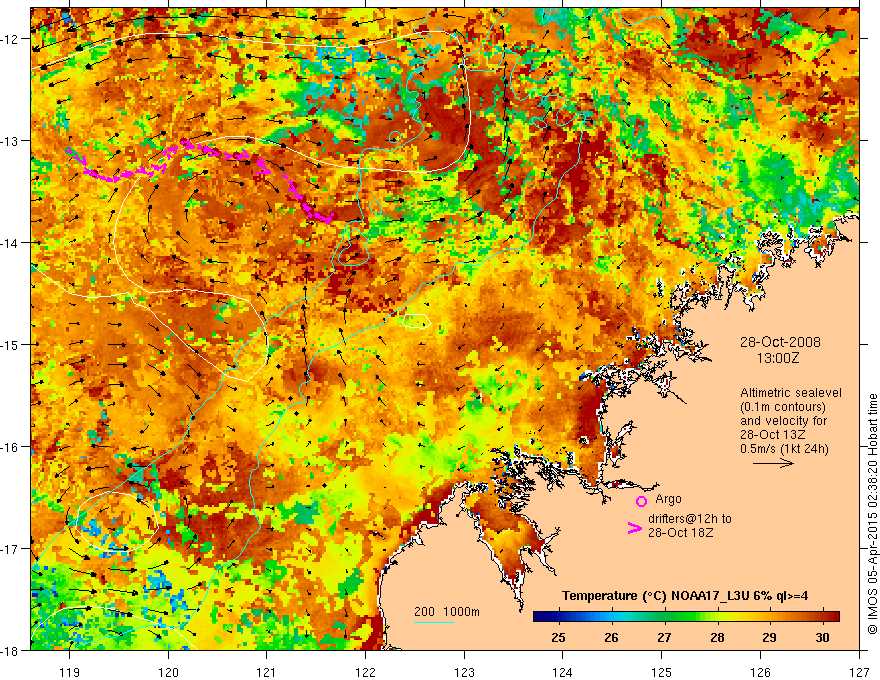Click the color bar tick label 26
The height and width of the screenshot is (680, 880).
click(611, 637)
